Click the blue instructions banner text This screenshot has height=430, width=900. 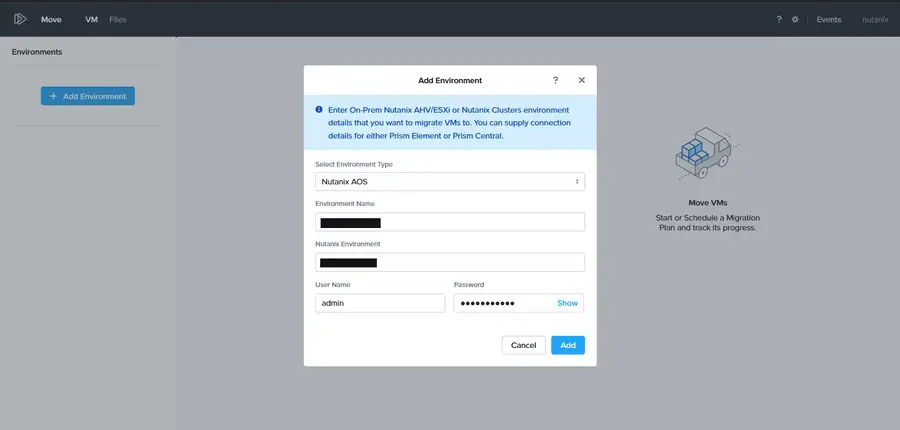click(x=449, y=123)
